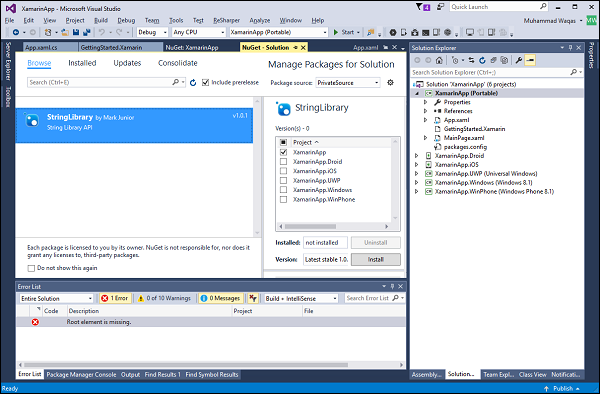Screen dimensions: 600x394
Task: Open the Build menu
Action: [x=101, y=20]
